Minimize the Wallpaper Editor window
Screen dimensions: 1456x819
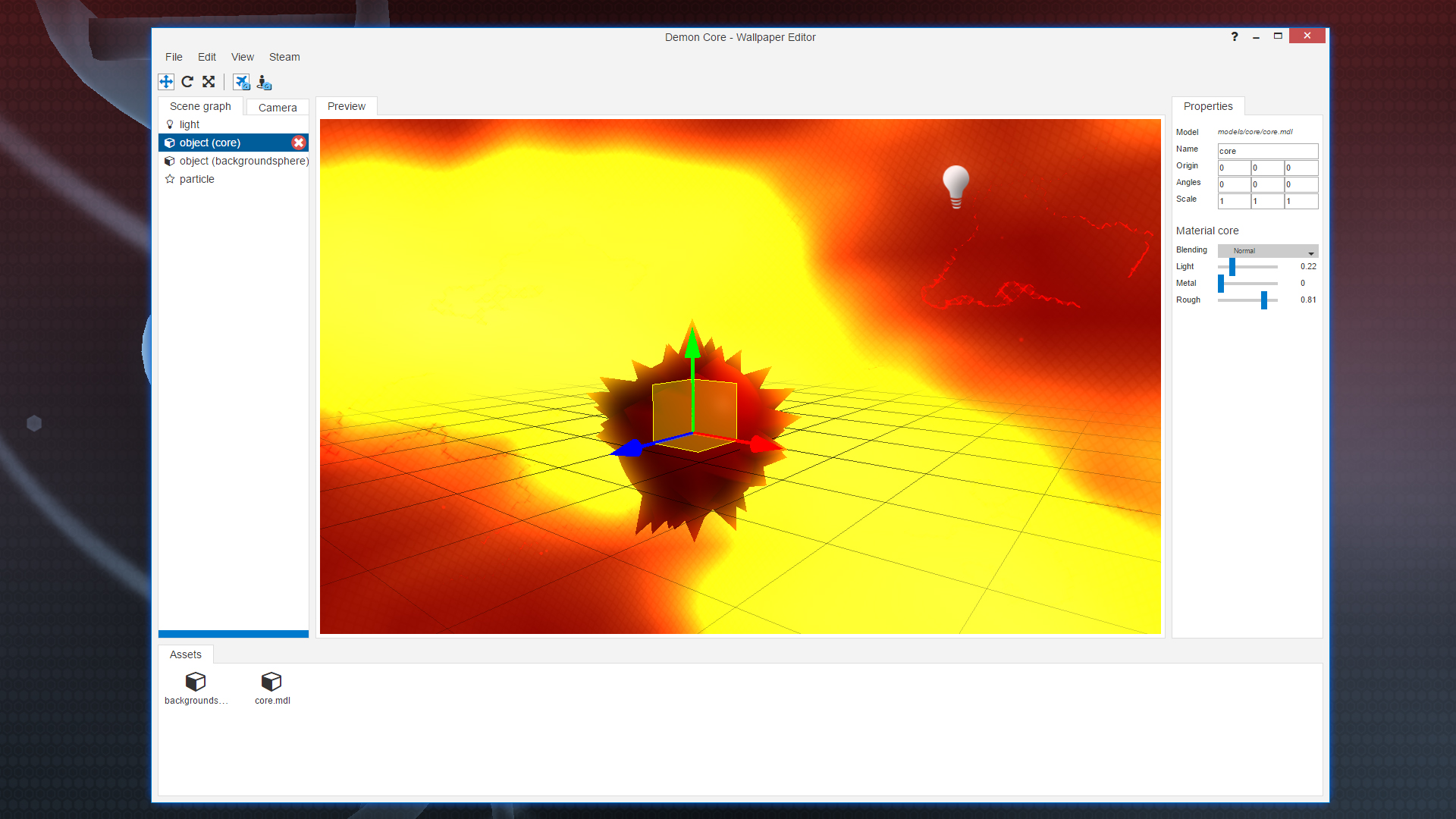[1257, 36]
